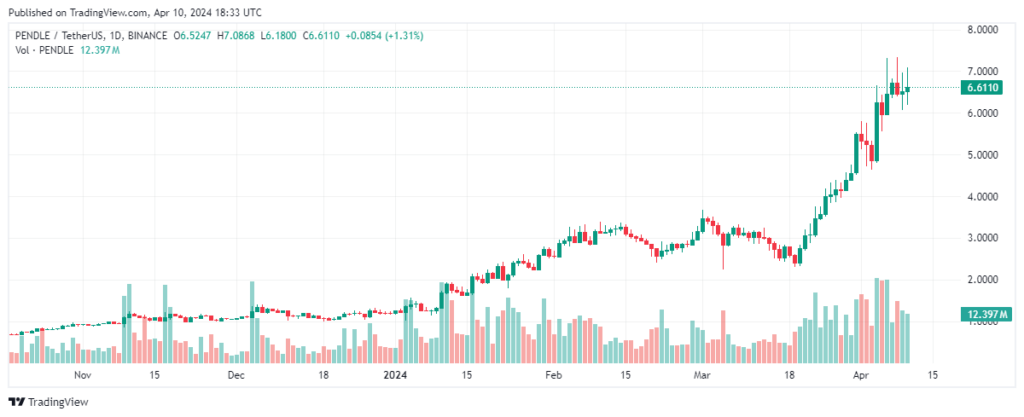Click the 6.0000 price axis label
Screen dimensions: 1024x417
tap(984, 113)
